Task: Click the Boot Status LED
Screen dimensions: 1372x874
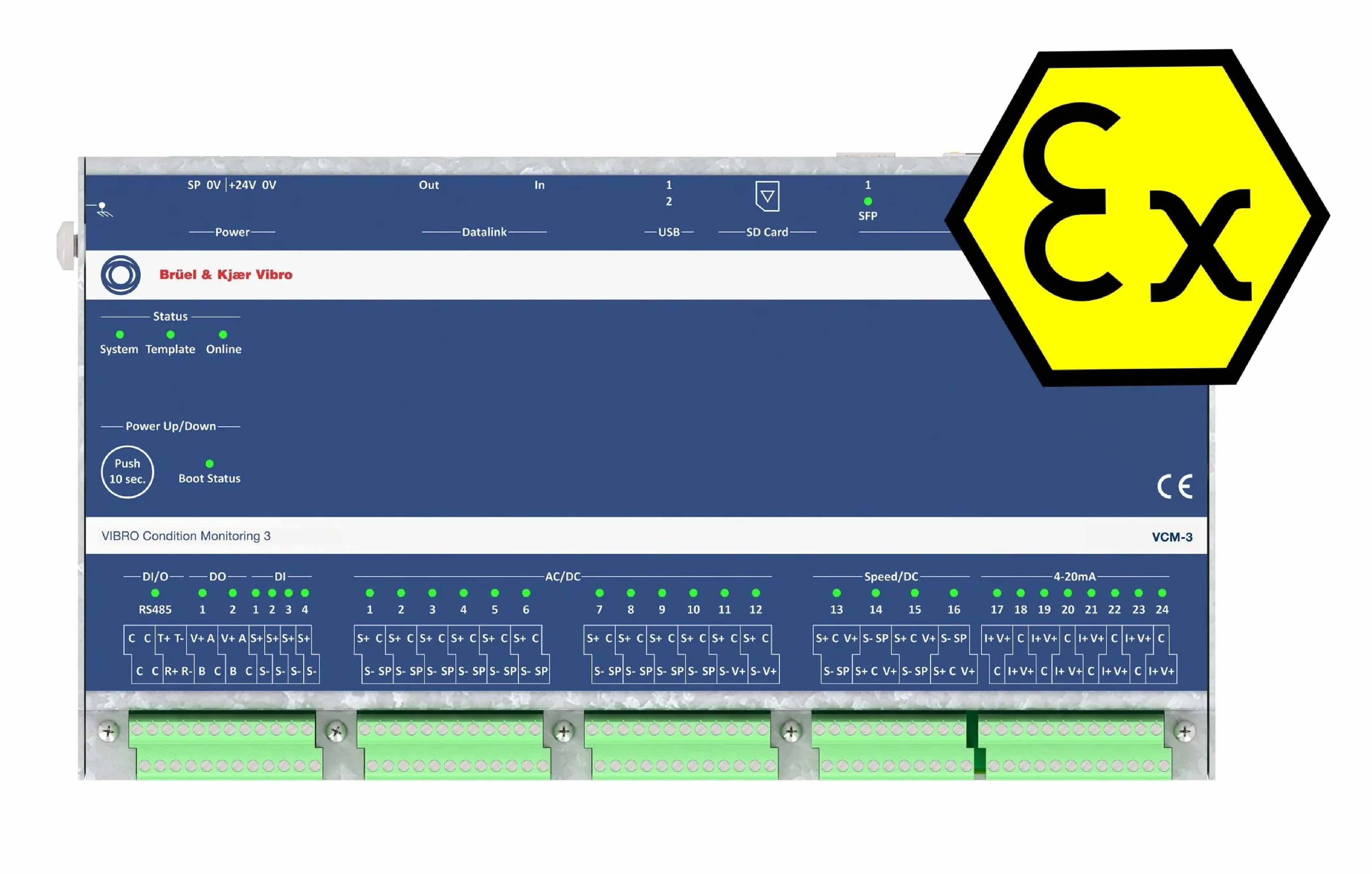Action: (210, 464)
